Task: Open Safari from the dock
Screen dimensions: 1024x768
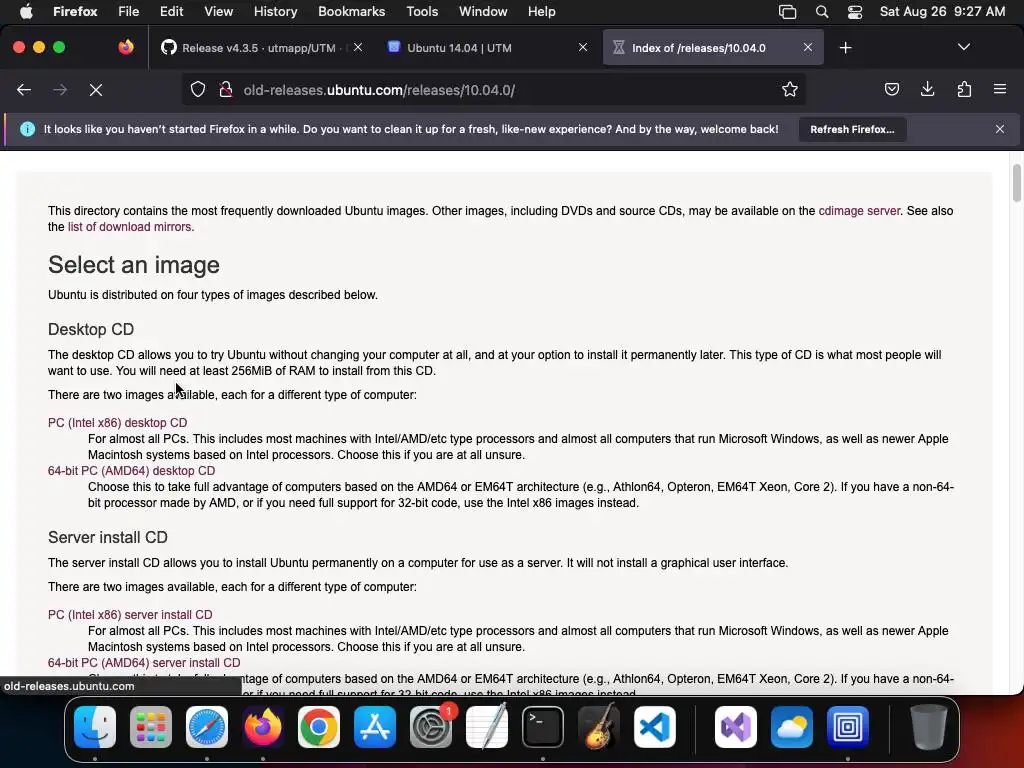Action: point(207,726)
